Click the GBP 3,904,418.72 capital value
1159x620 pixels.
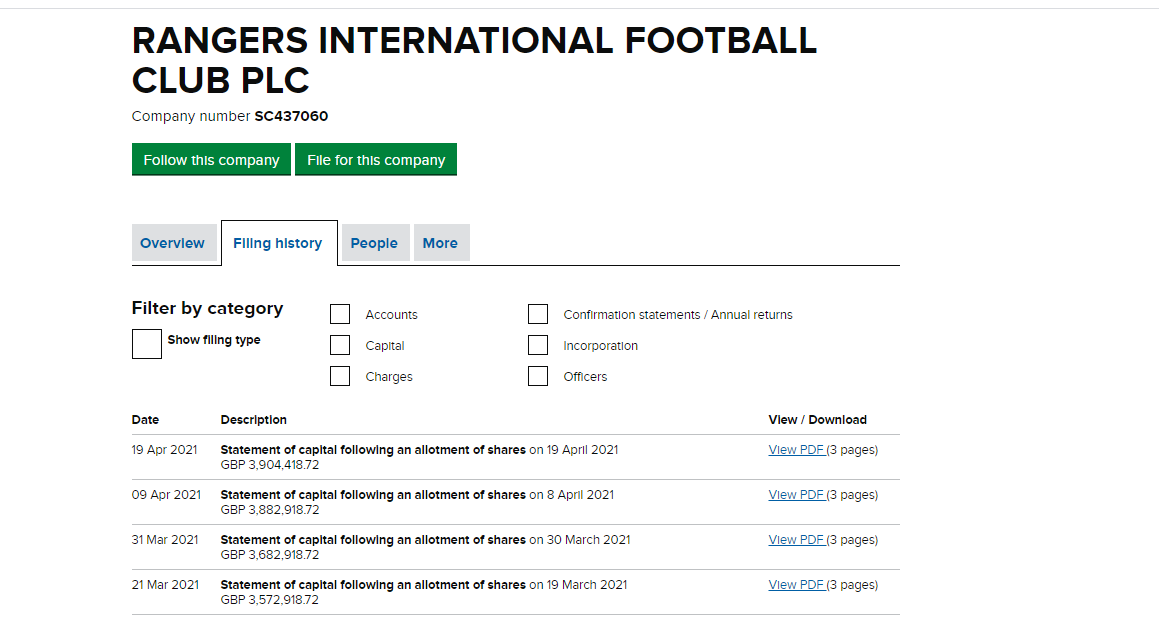pos(270,465)
